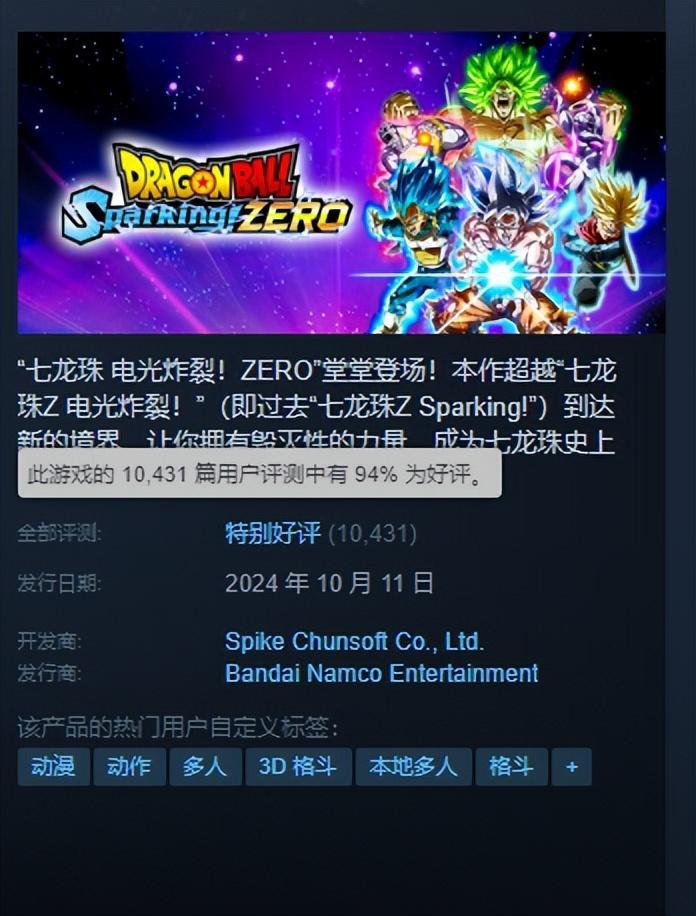This screenshot has width=696, height=916.
Task: Click the 2024 年 10 月 11 日 release date
Action: point(330,583)
